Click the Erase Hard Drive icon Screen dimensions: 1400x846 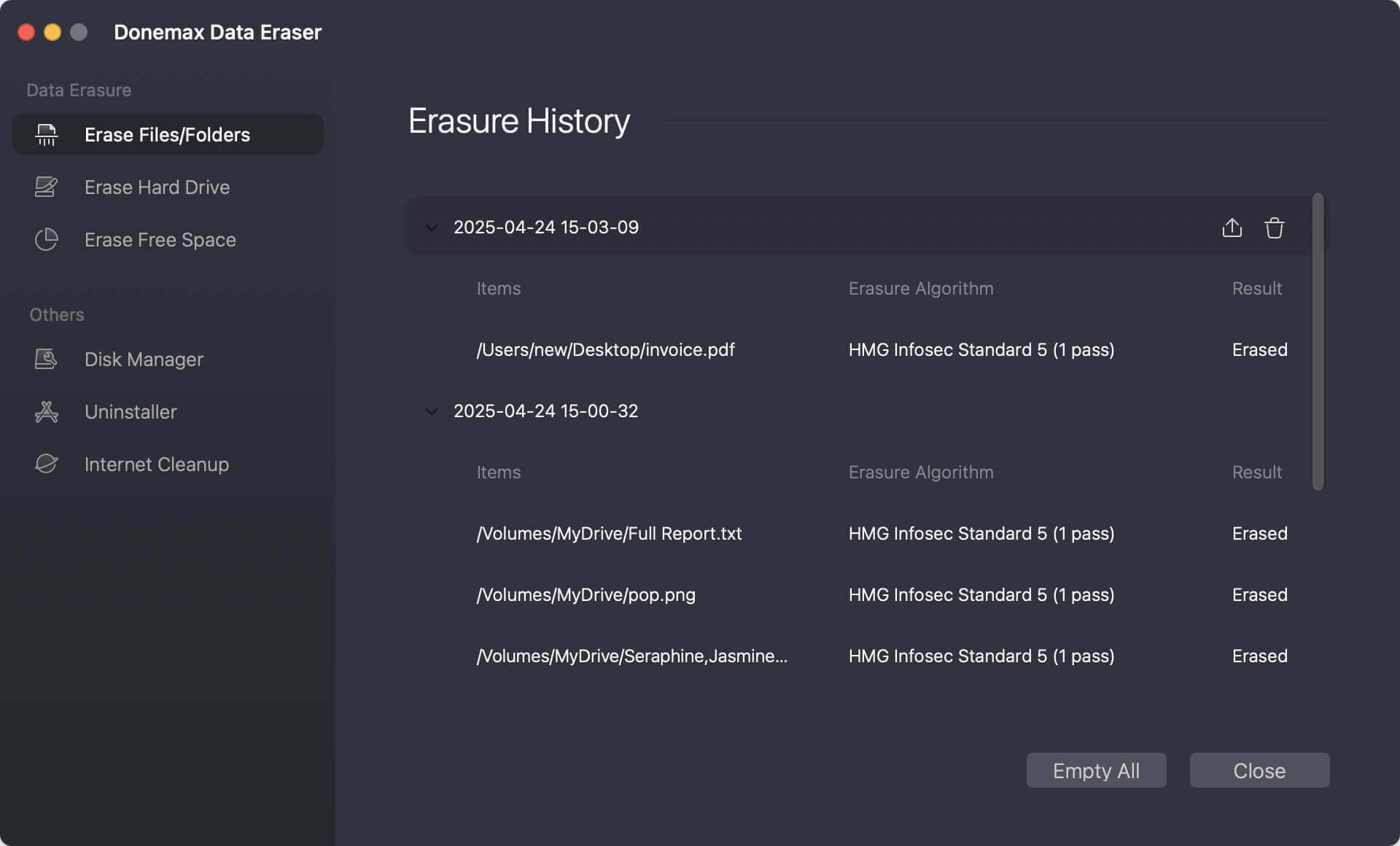(47, 187)
